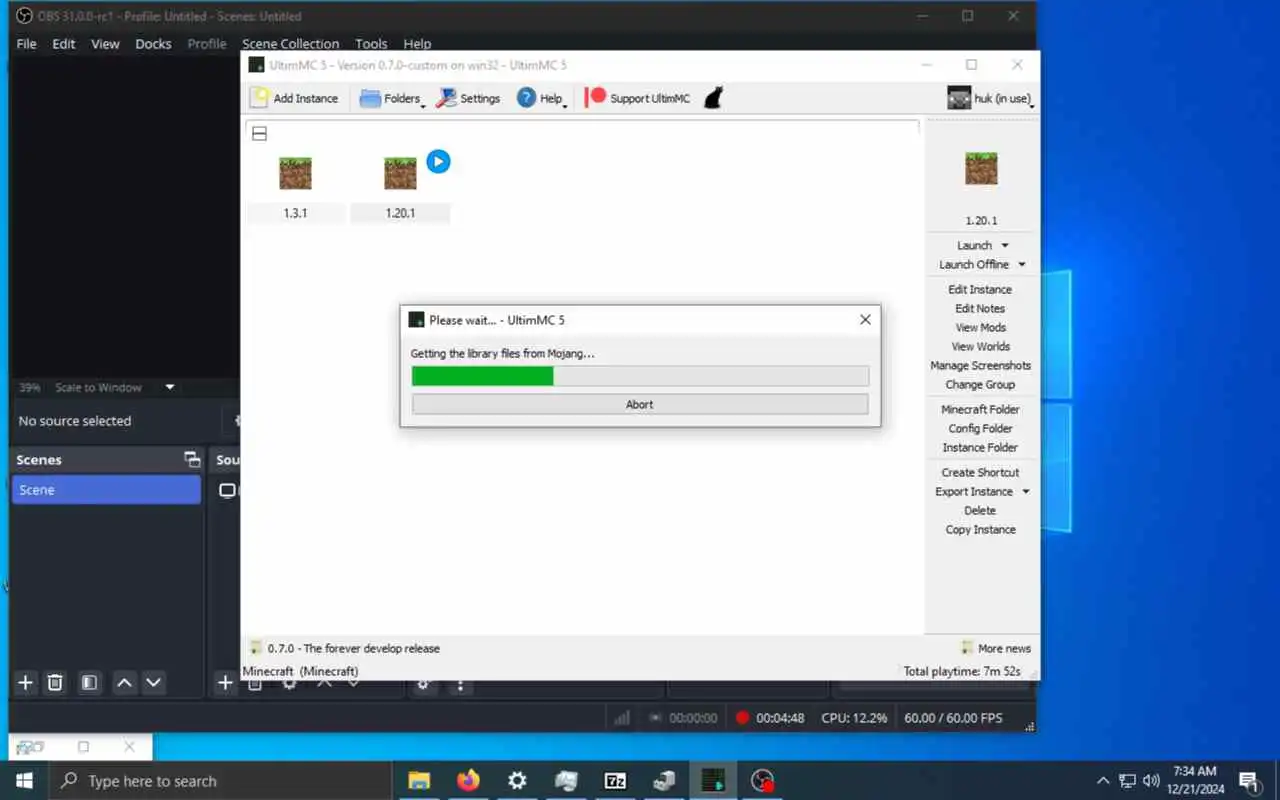The image size is (1280, 800).
Task: Switch to UltimMC taskbar icon
Action: tap(713, 781)
